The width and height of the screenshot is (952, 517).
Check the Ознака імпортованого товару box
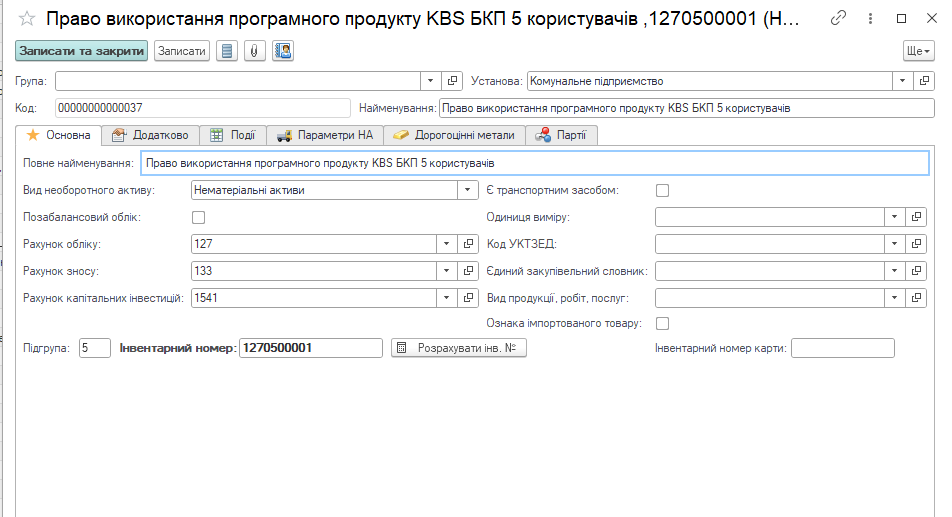(662, 323)
